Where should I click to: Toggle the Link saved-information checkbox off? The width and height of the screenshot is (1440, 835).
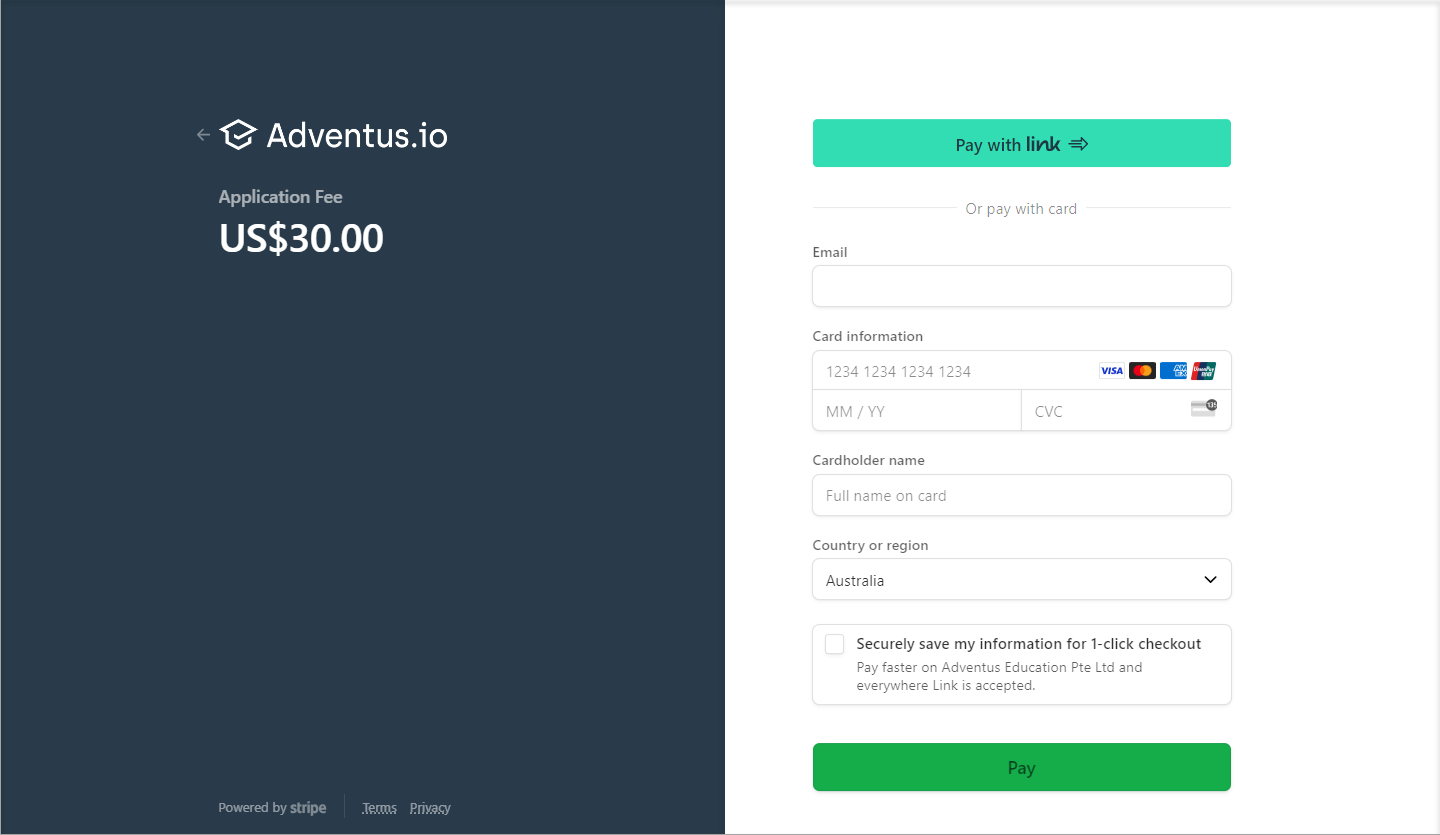click(834, 643)
